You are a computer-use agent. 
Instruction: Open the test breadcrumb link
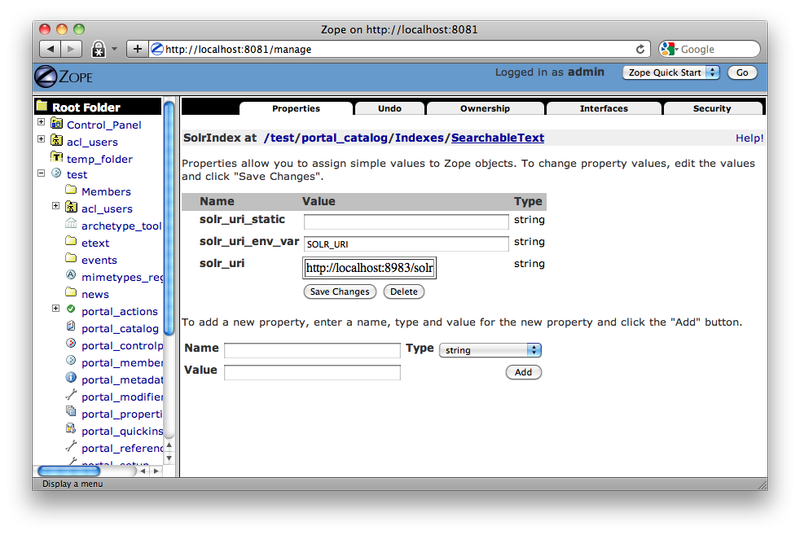(x=282, y=138)
